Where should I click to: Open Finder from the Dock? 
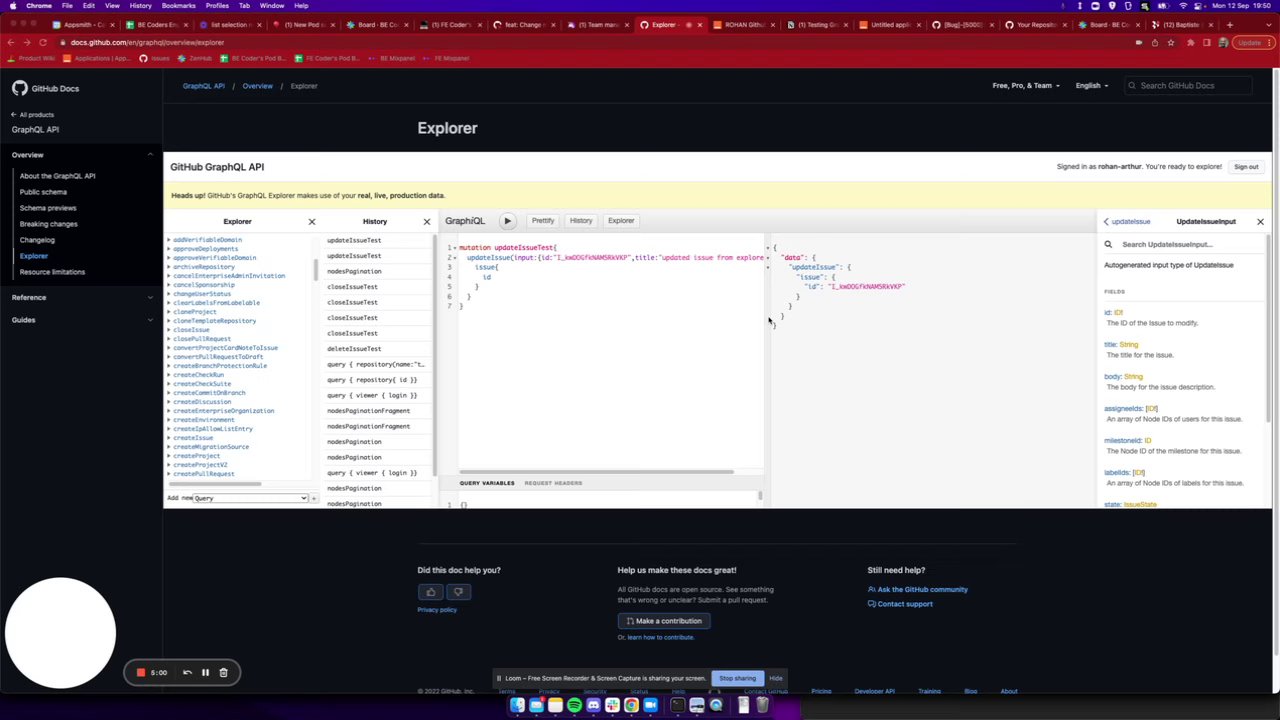tap(517, 706)
